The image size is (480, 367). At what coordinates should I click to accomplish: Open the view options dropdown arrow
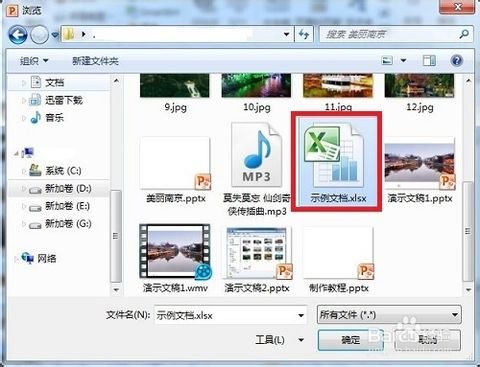point(403,60)
